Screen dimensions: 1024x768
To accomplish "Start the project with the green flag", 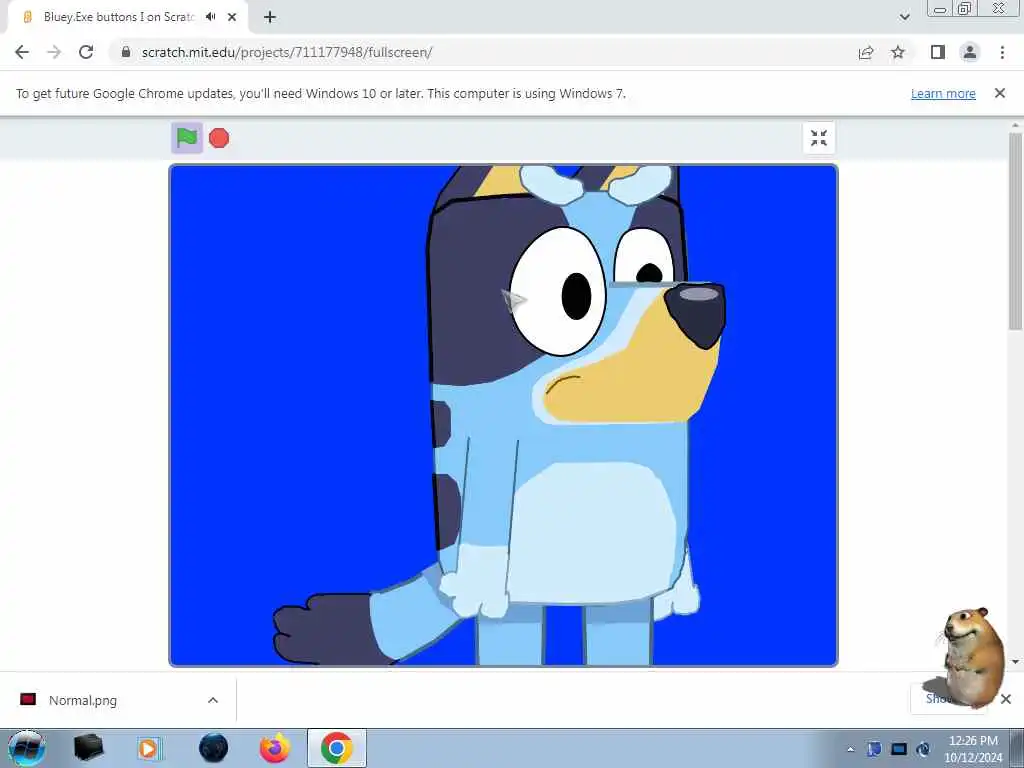I will (x=187, y=138).
